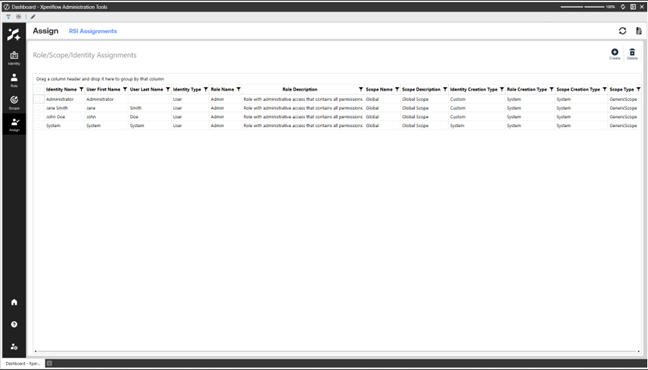Image resolution: width=648 pixels, height=370 pixels.
Task: Open the Role section in sidebar
Action: [14, 80]
